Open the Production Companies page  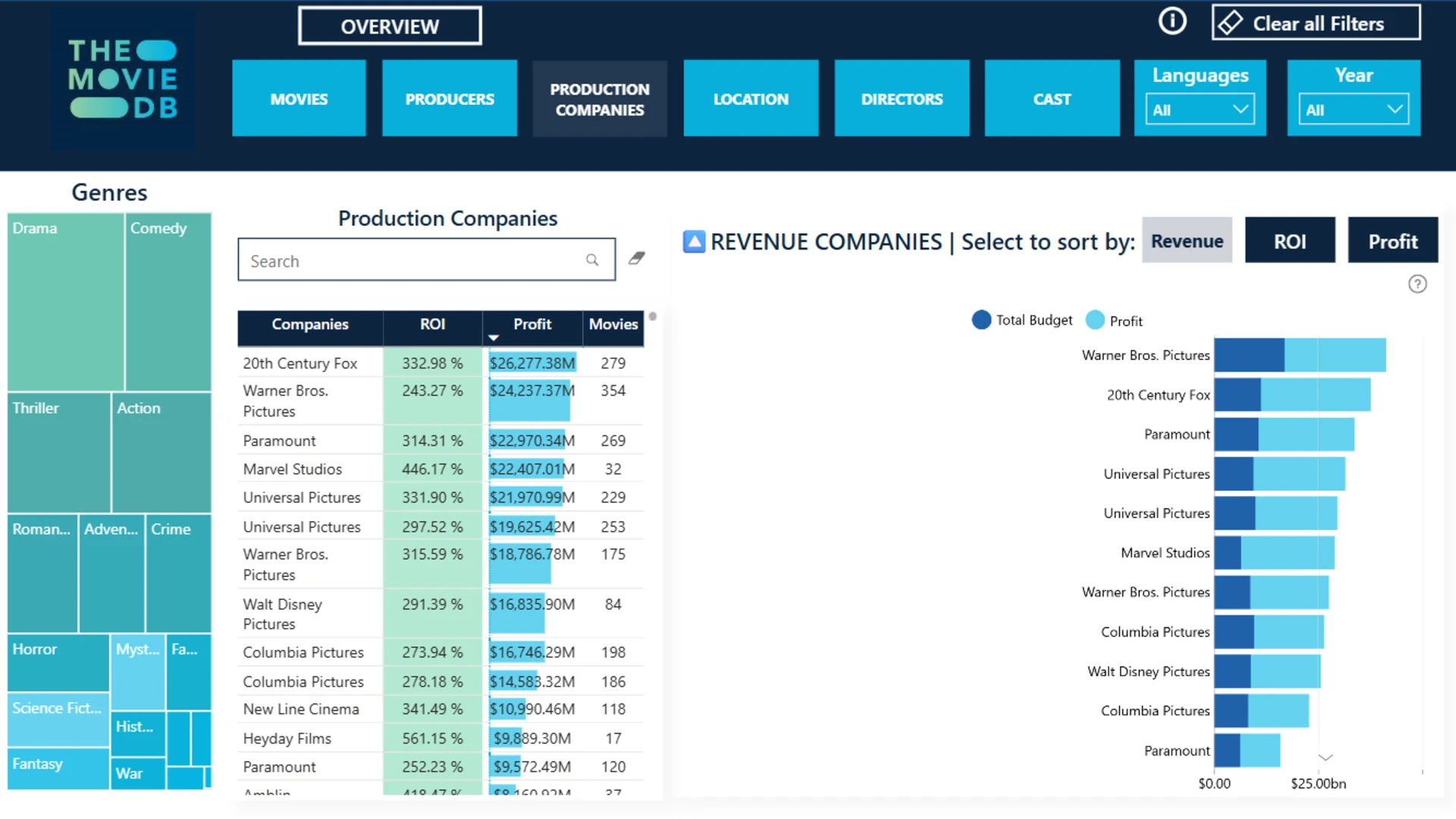pyautogui.click(x=600, y=99)
